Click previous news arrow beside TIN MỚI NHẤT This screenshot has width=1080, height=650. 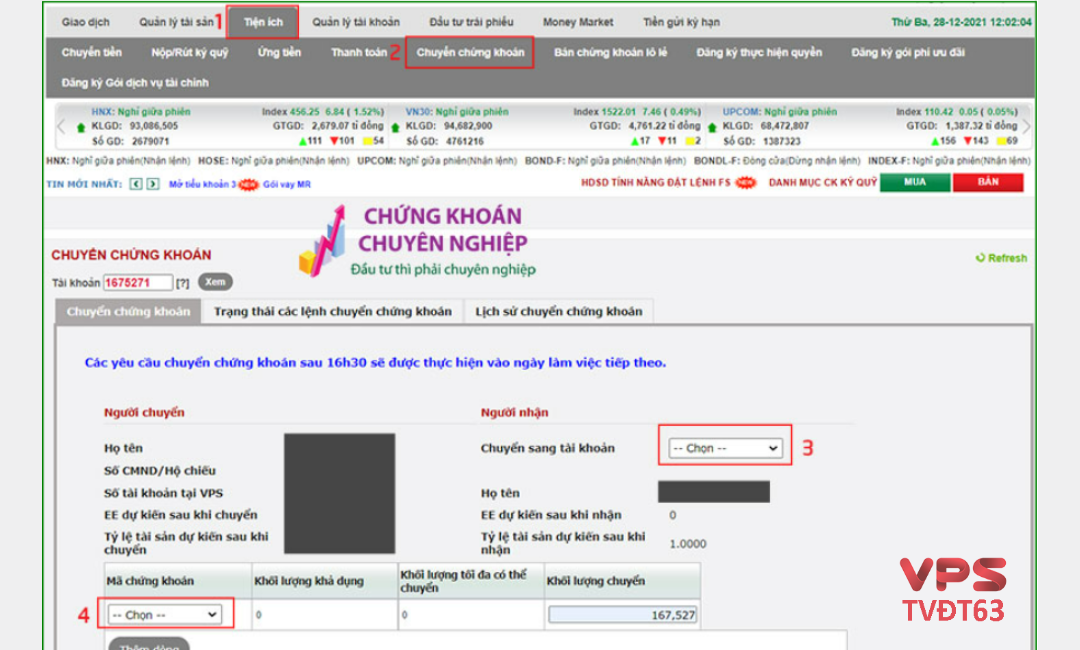[x=136, y=184]
